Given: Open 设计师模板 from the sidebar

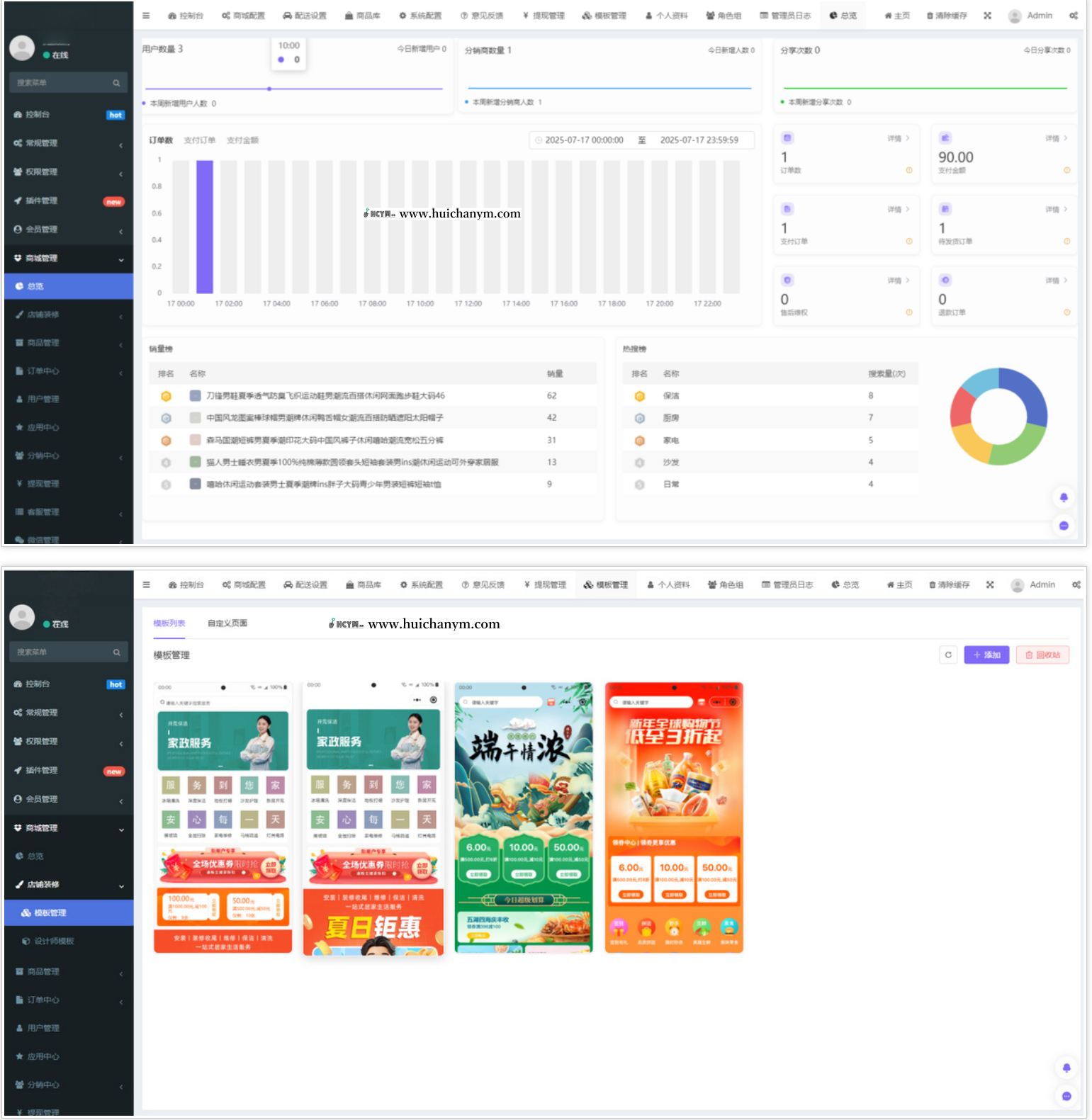Looking at the screenshot, I should click(54, 941).
